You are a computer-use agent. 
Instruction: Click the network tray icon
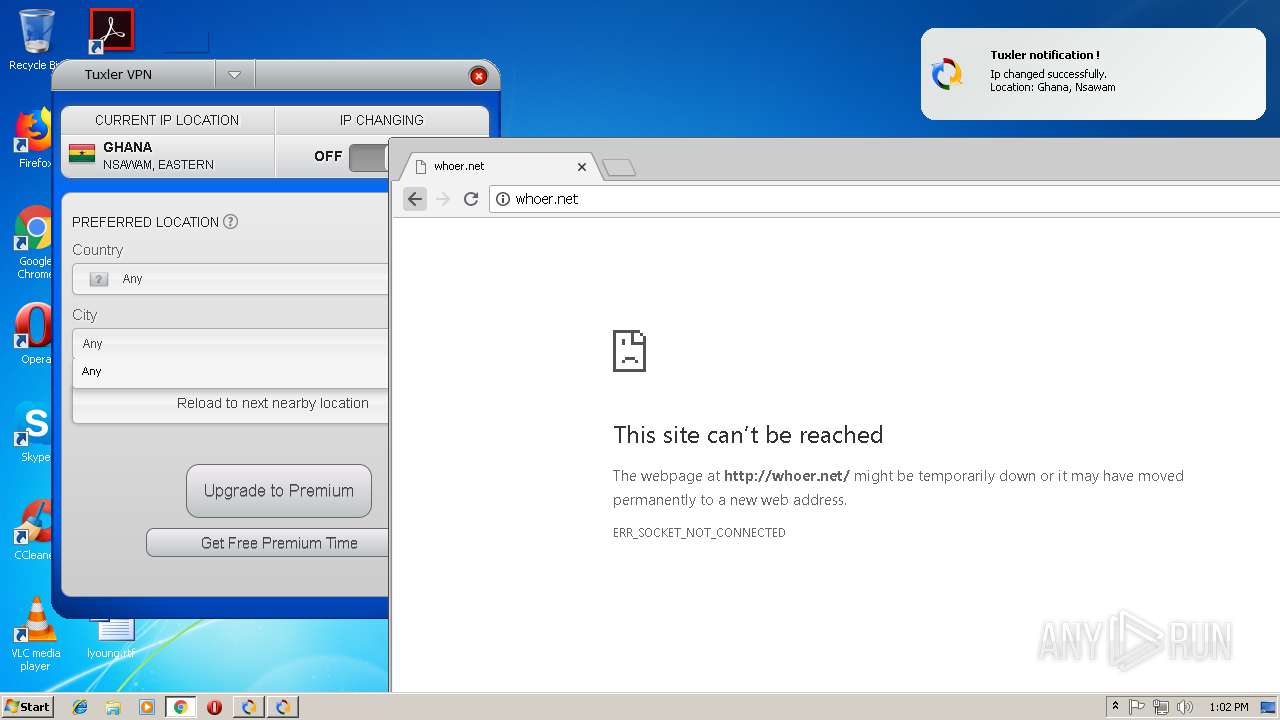point(1161,707)
